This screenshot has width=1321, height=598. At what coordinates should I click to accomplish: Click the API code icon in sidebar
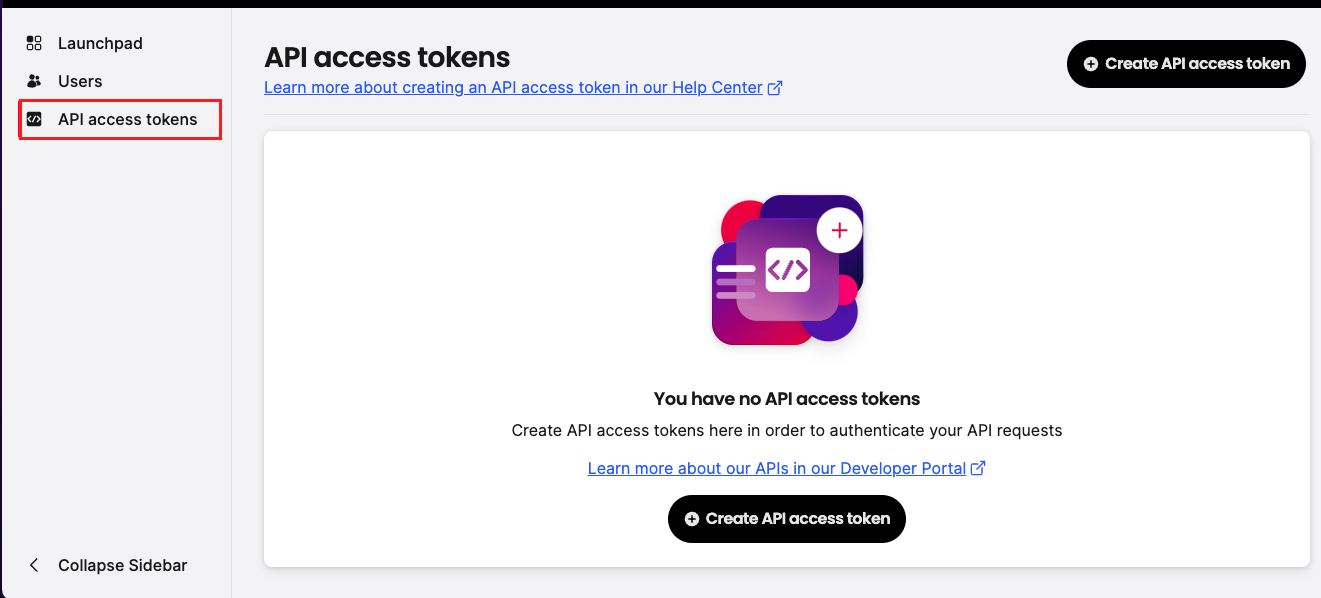(34, 119)
